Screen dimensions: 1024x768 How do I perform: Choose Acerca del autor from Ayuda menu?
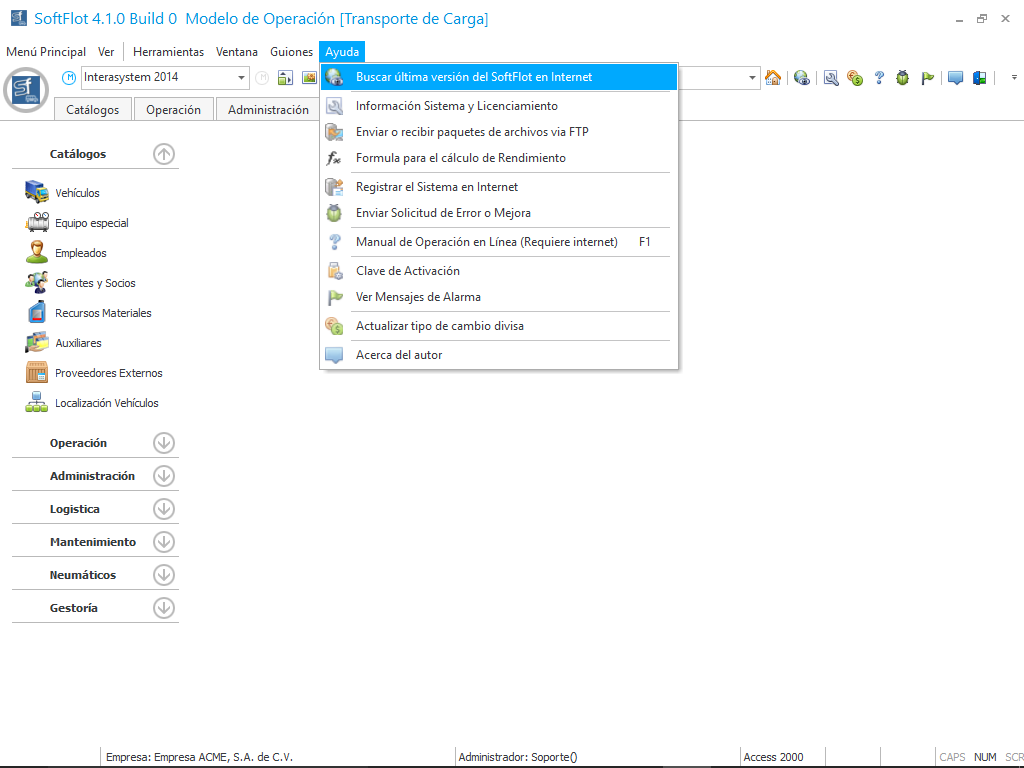pyautogui.click(x=398, y=355)
